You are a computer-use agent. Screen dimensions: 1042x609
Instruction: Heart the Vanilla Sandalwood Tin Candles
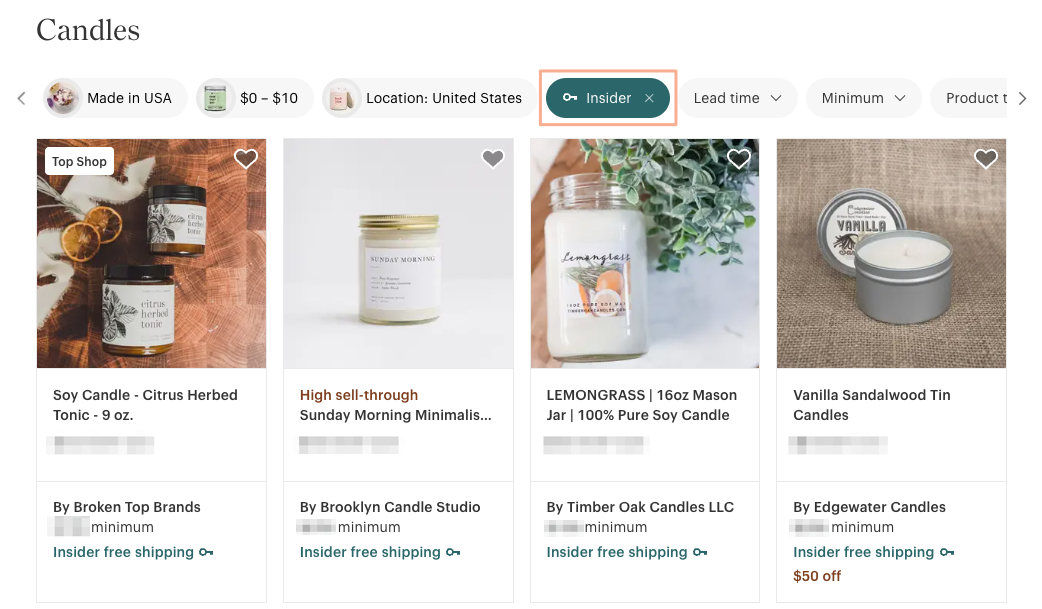(x=986, y=159)
